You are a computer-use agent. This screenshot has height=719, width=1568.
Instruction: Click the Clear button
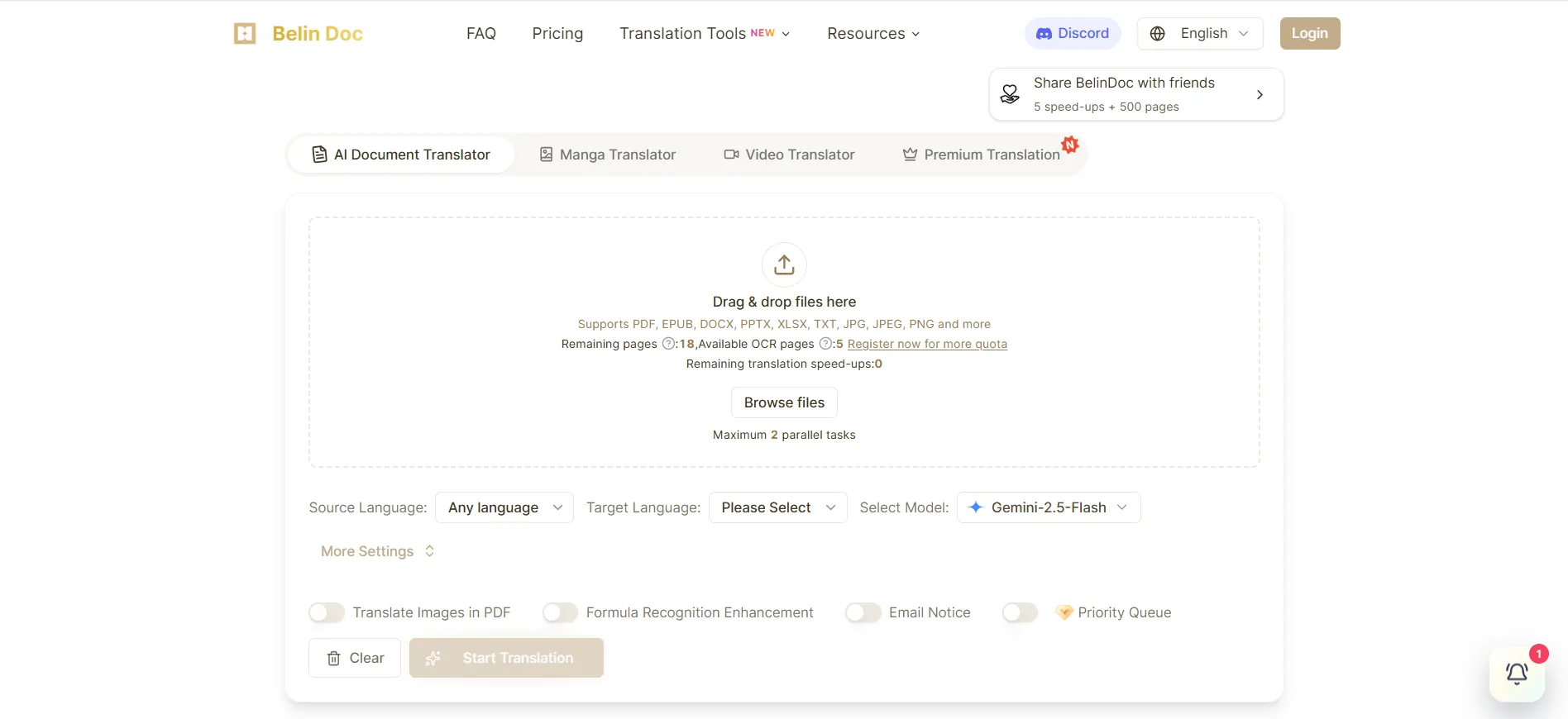pyautogui.click(x=355, y=658)
